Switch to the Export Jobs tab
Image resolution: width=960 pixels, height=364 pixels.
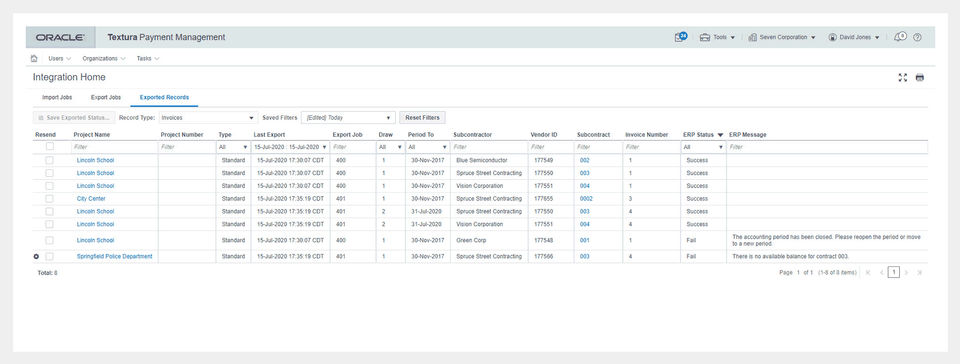coord(105,97)
